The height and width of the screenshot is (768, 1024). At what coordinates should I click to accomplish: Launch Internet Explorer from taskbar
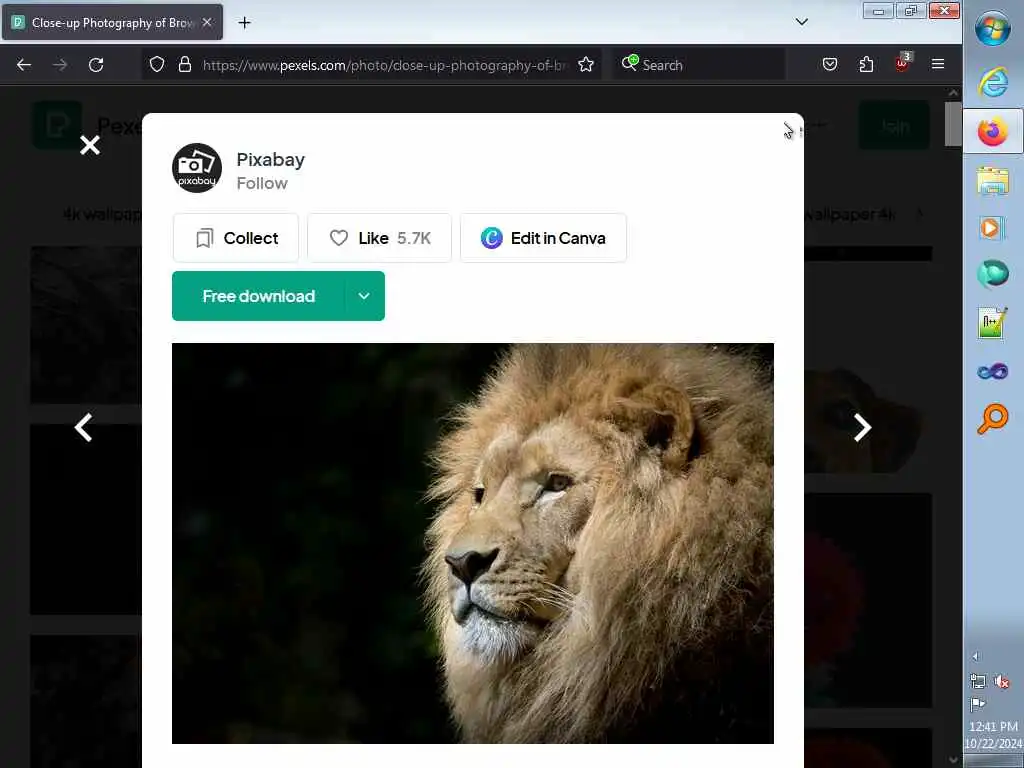click(993, 83)
